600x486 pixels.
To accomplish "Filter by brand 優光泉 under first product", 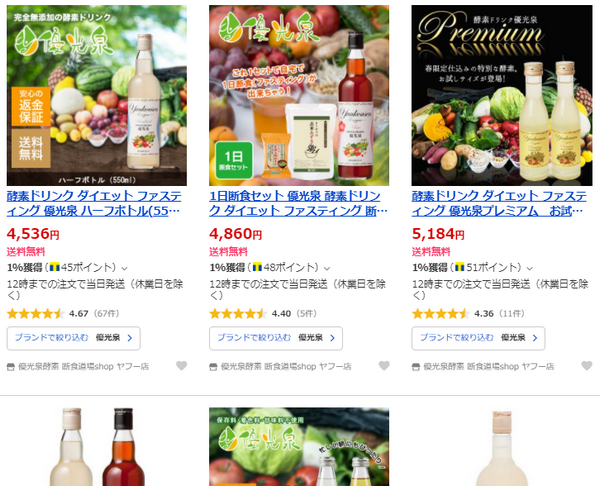I will (x=73, y=338).
